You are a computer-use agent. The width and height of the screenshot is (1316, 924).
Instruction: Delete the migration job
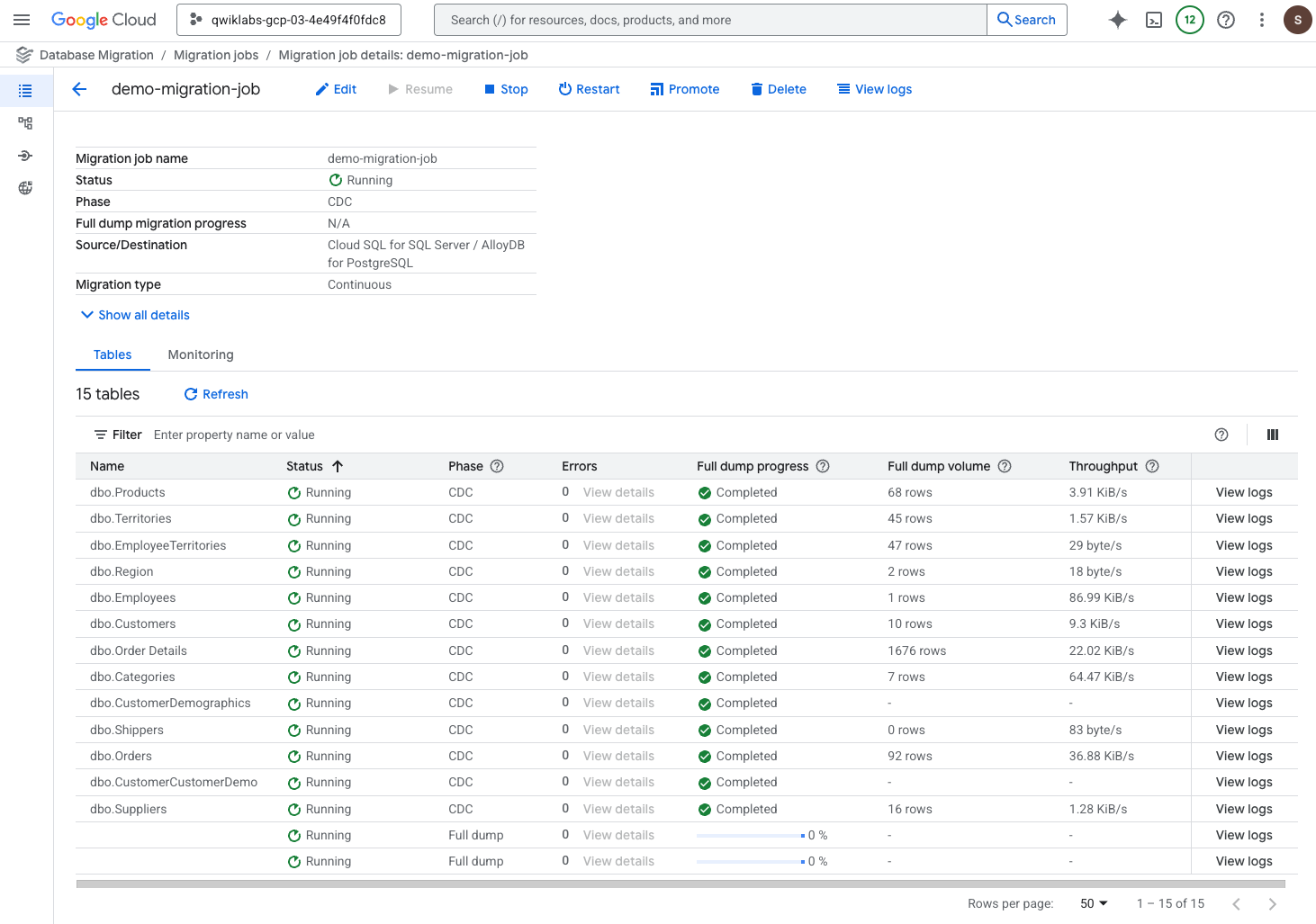(x=779, y=89)
